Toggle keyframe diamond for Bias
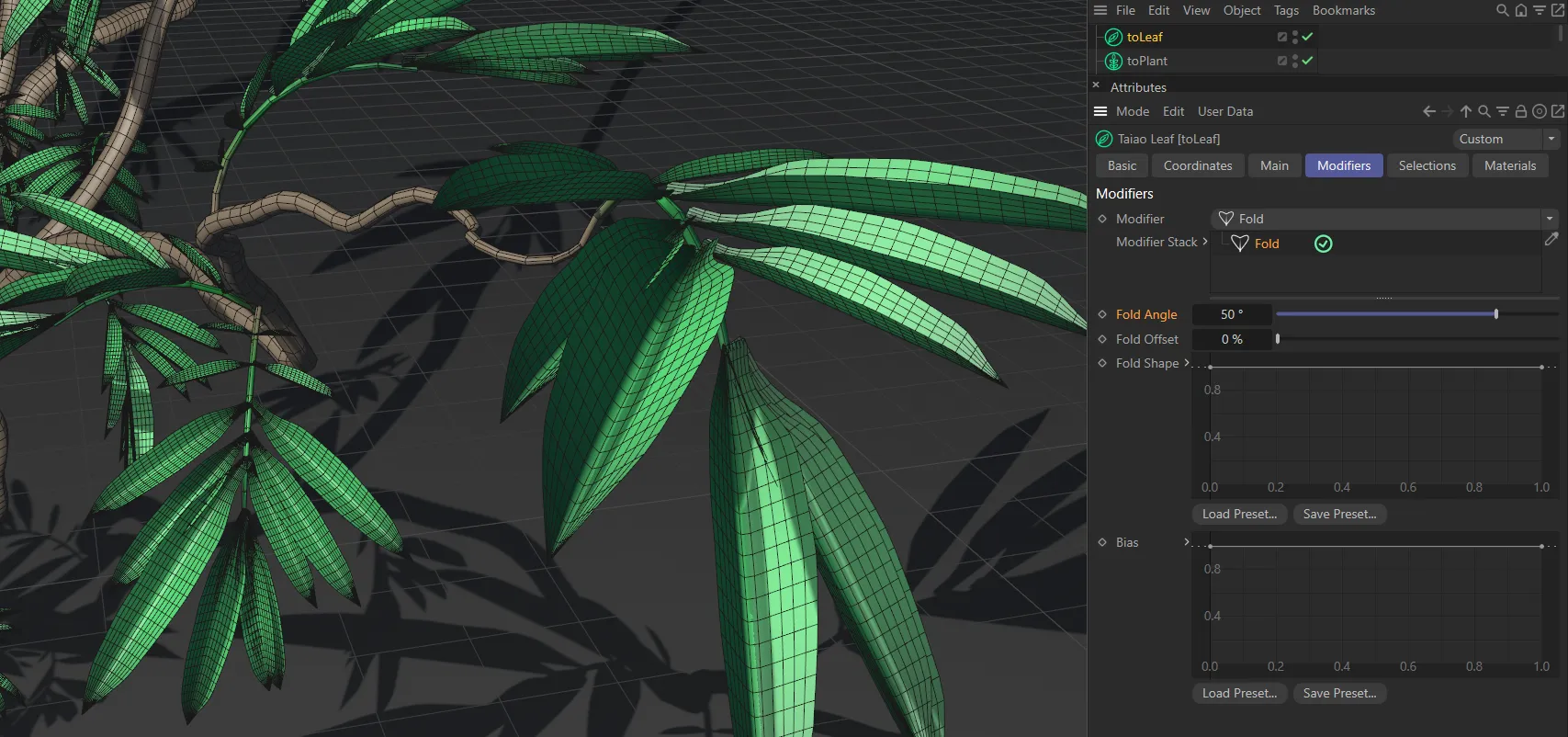The height and width of the screenshot is (737, 1568). (1102, 542)
